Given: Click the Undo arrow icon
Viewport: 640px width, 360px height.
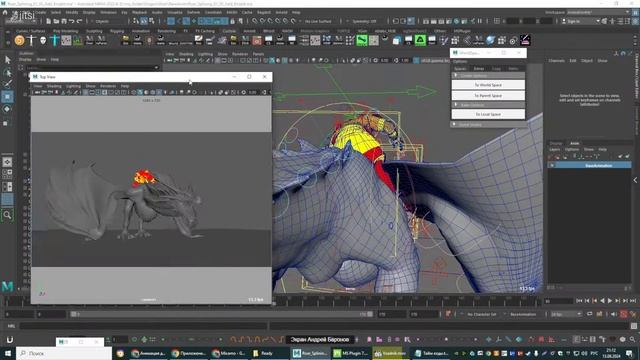Looking at the screenshot, I should click(72, 21).
